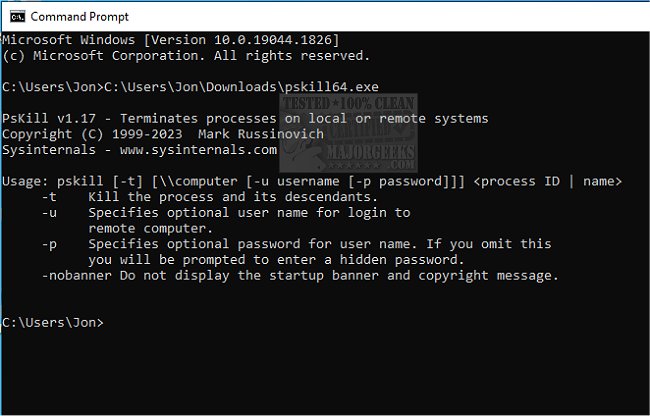
Task: Click the empty C:\Users\Jon> prompt at bottom
Action: click(53, 323)
